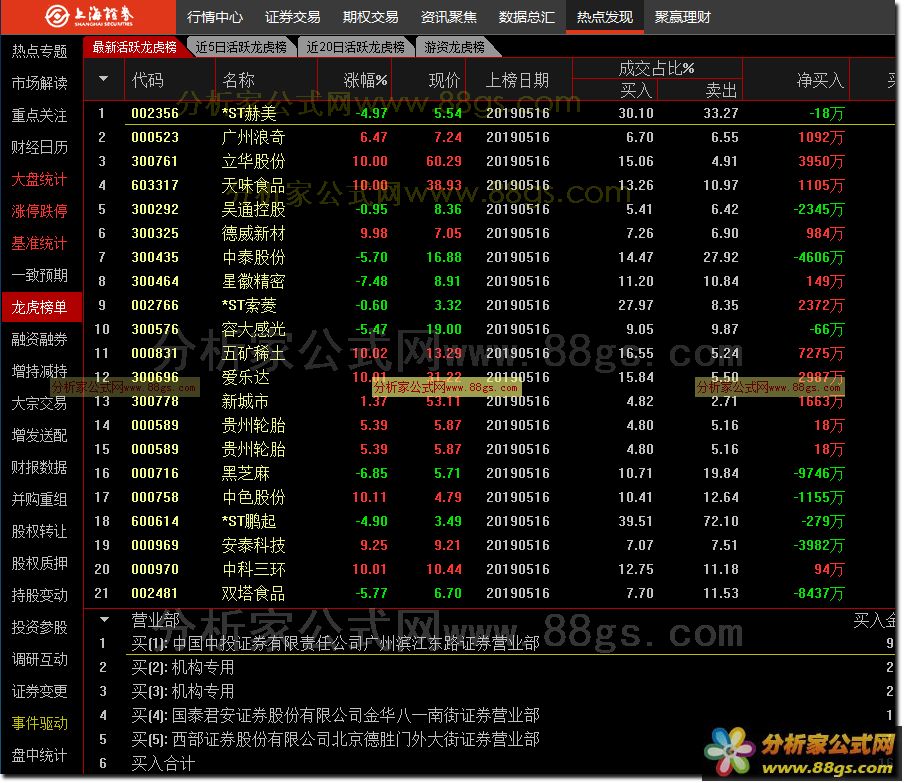Screen dimensions: 904x783
Task: Open 持股变动 in sidebar
Action: pyautogui.click(x=40, y=596)
